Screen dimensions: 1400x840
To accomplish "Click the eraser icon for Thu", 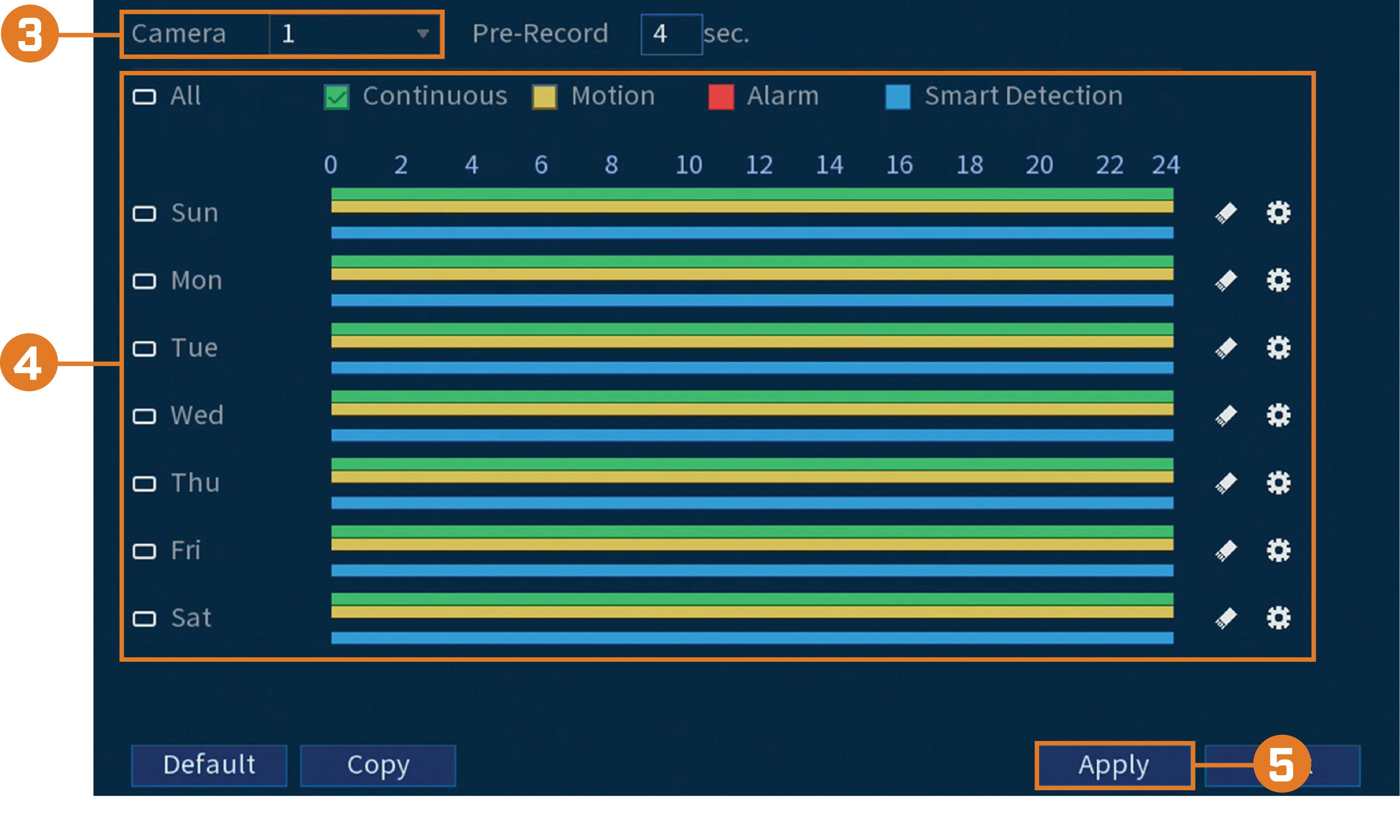I will pos(1226,483).
